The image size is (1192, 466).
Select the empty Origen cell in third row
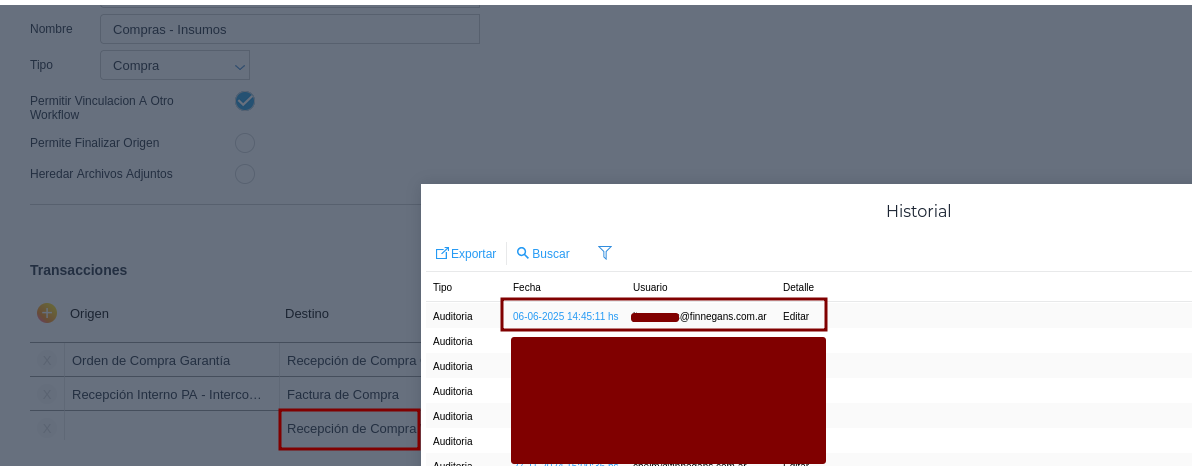(171, 429)
